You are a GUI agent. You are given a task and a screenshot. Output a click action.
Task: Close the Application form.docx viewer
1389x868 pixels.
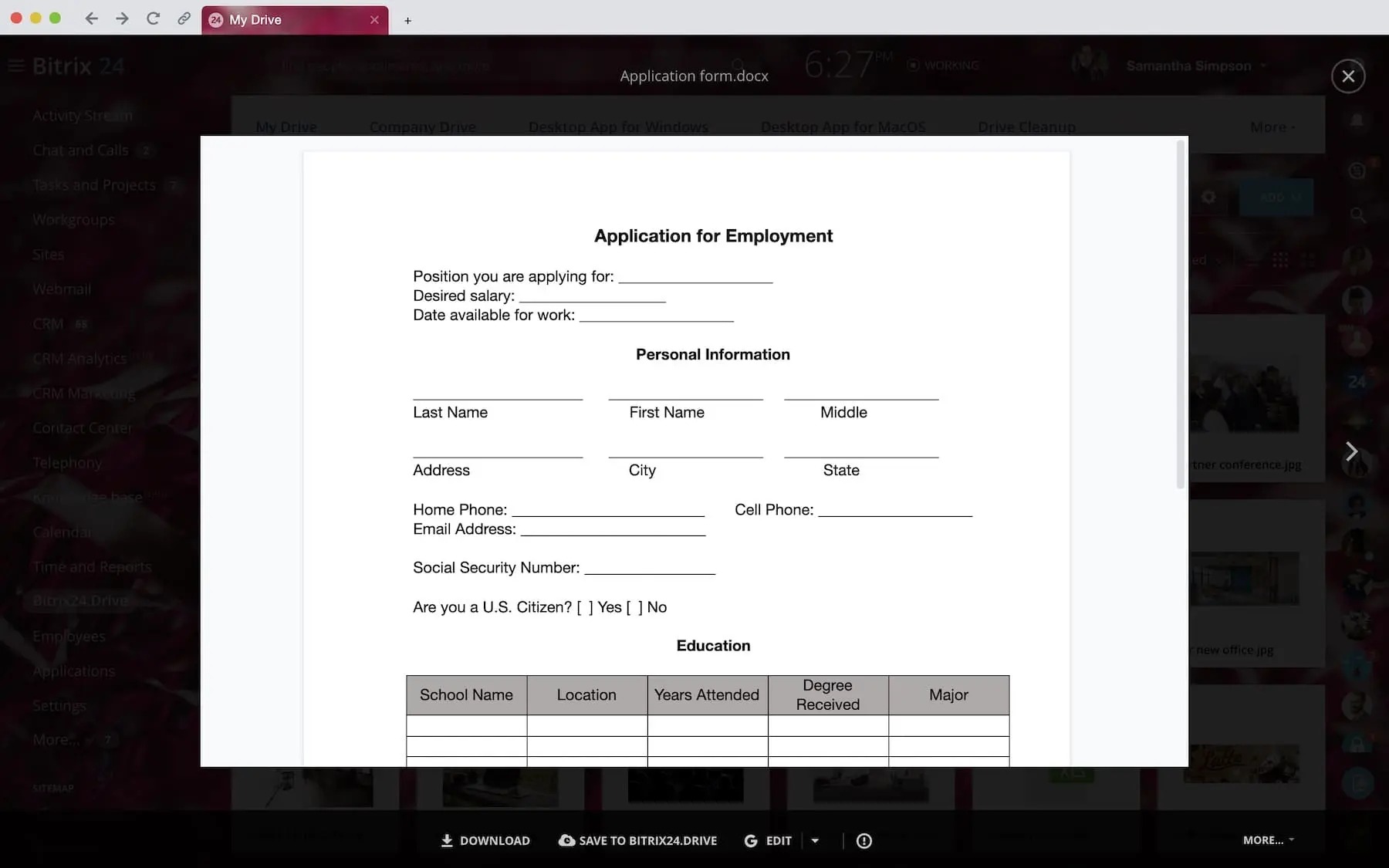1347,76
